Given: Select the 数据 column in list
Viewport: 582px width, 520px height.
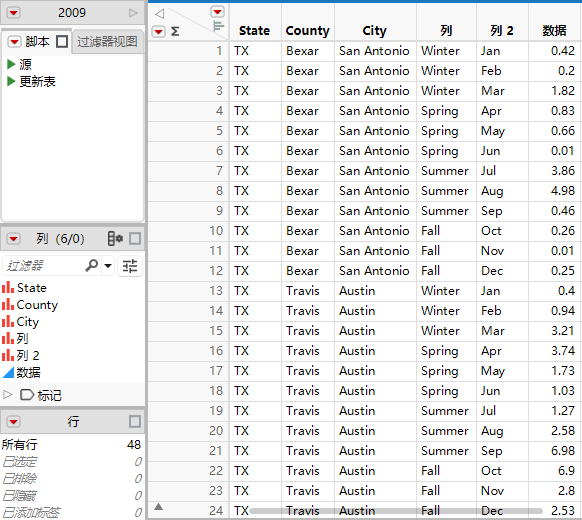Looking at the screenshot, I should 29,372.
